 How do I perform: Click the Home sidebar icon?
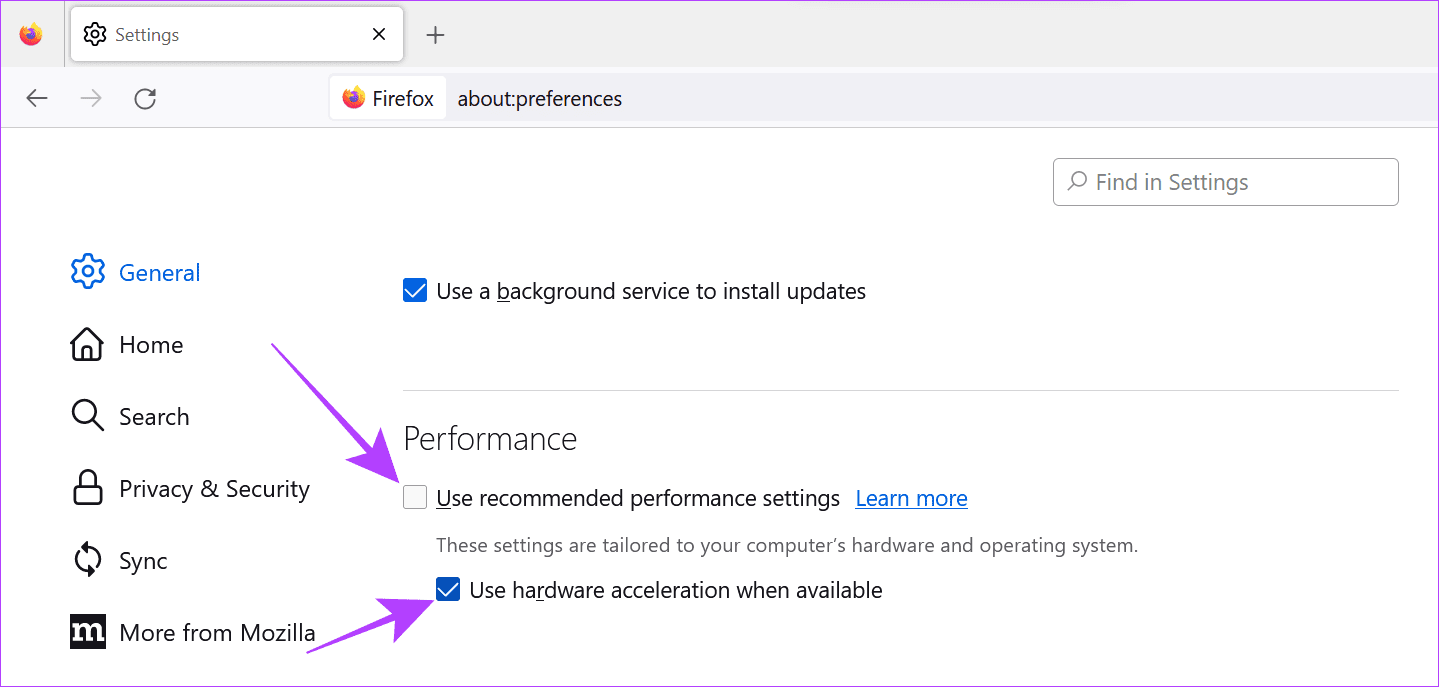point(87,344)
